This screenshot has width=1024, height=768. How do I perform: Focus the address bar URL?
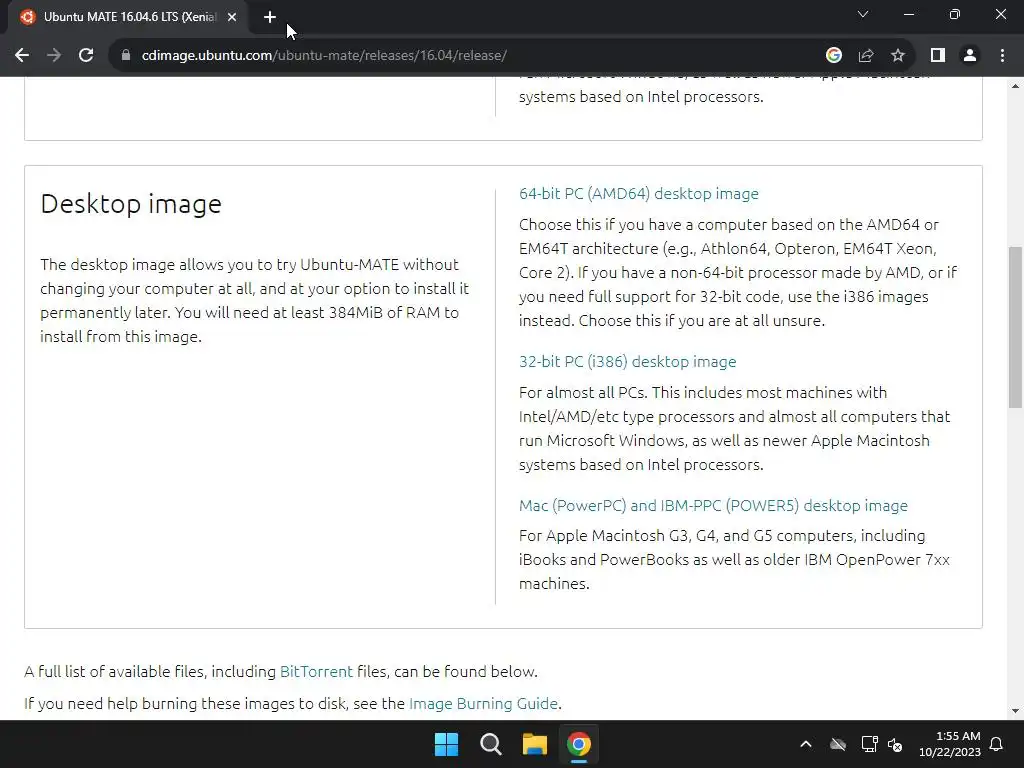click(324, 56)
